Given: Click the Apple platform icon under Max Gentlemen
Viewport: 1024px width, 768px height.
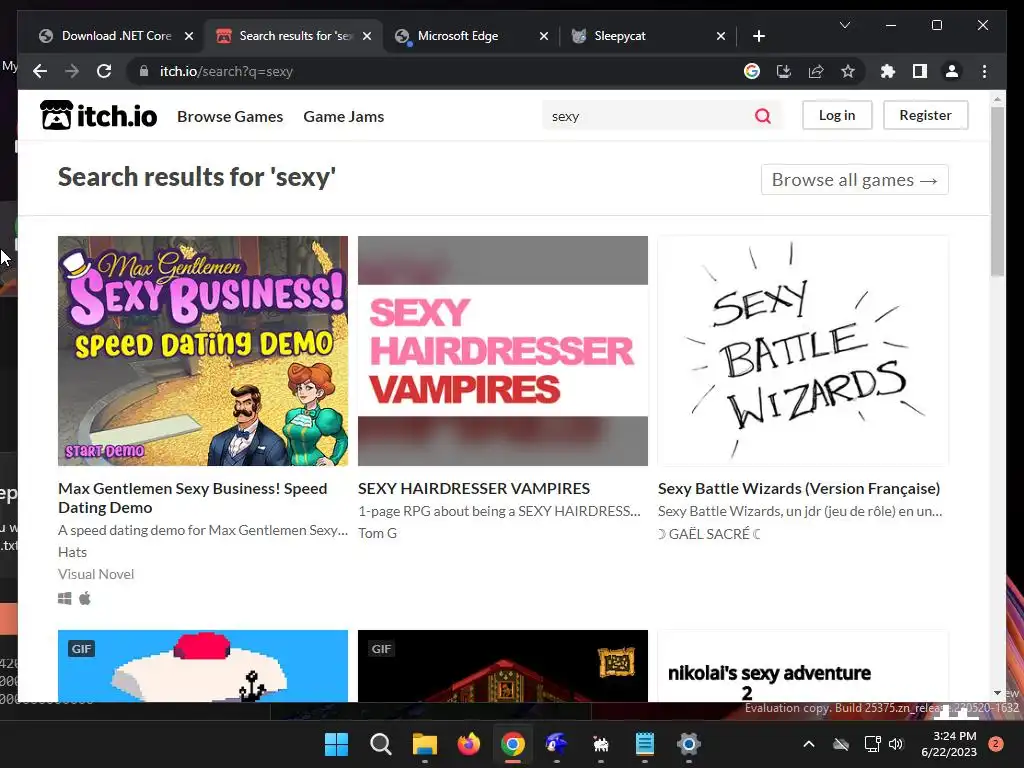Looking at the screenshot, I should point(85,598).
